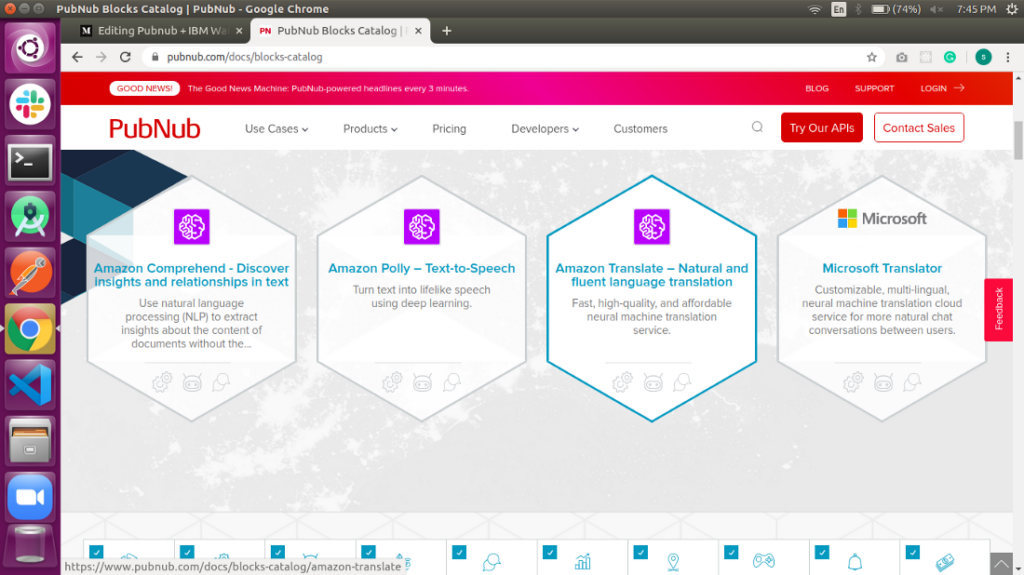Reload the page with the refresh icon
The width and height of the screenshot is (1024, 575).
click(125, 57)
